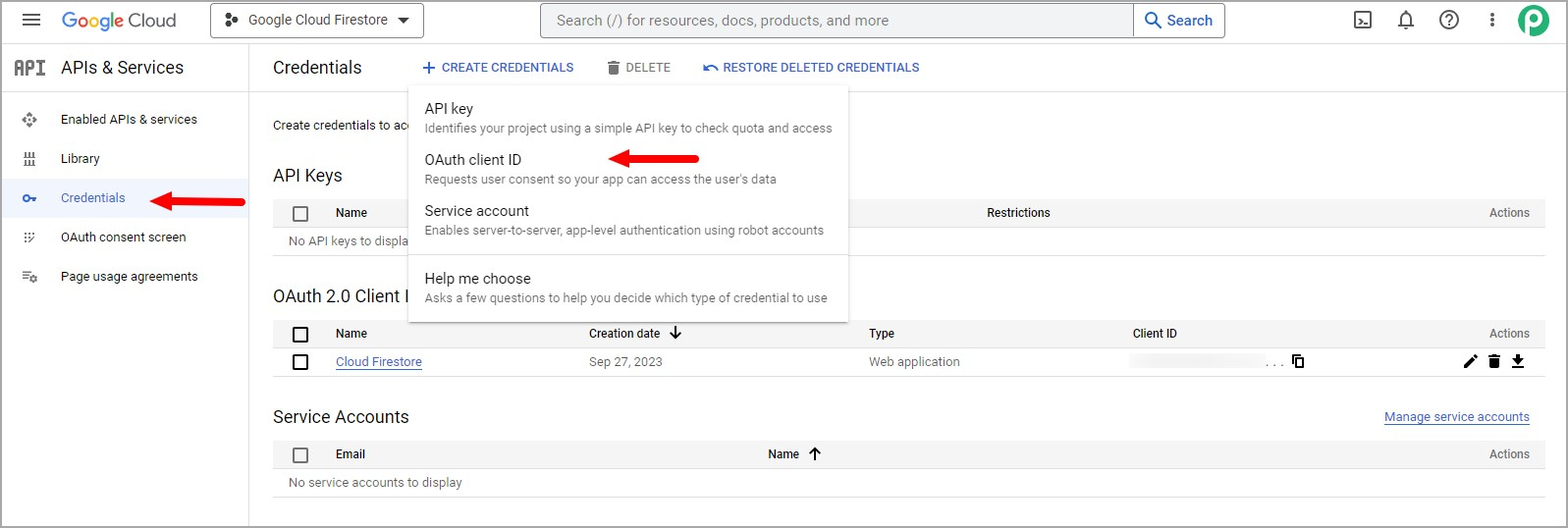
Task: Open the help question mark icon
Action: point(1449,20)
